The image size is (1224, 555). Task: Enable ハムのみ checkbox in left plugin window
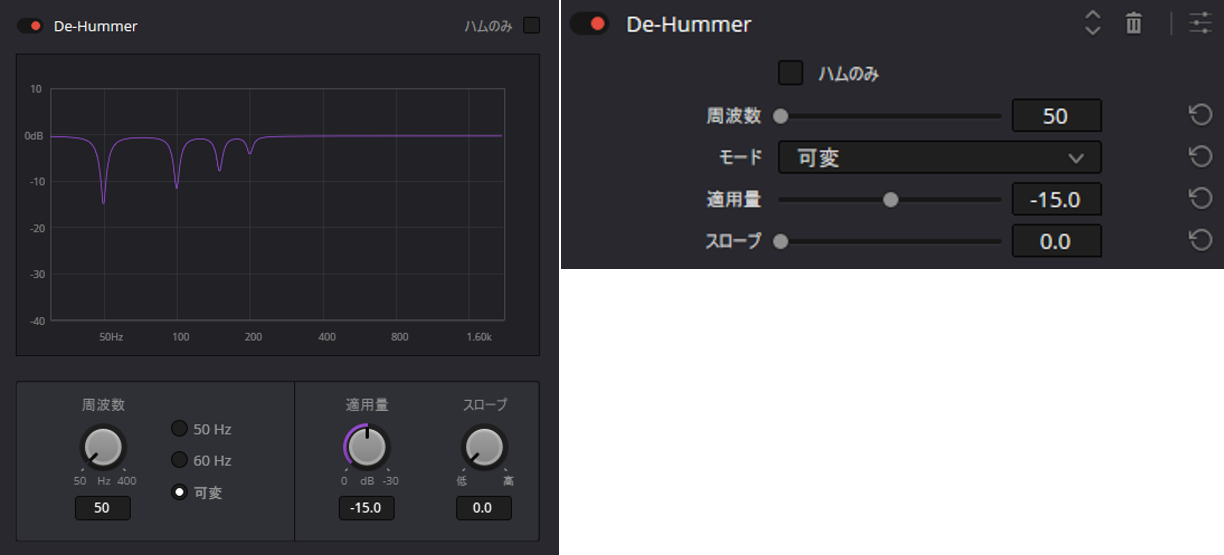(x=531, y=26)
